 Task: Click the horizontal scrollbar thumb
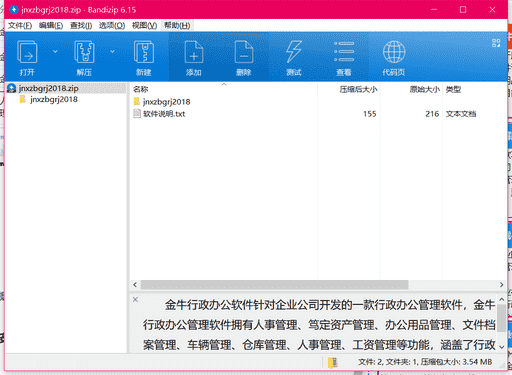pos(274,285)
